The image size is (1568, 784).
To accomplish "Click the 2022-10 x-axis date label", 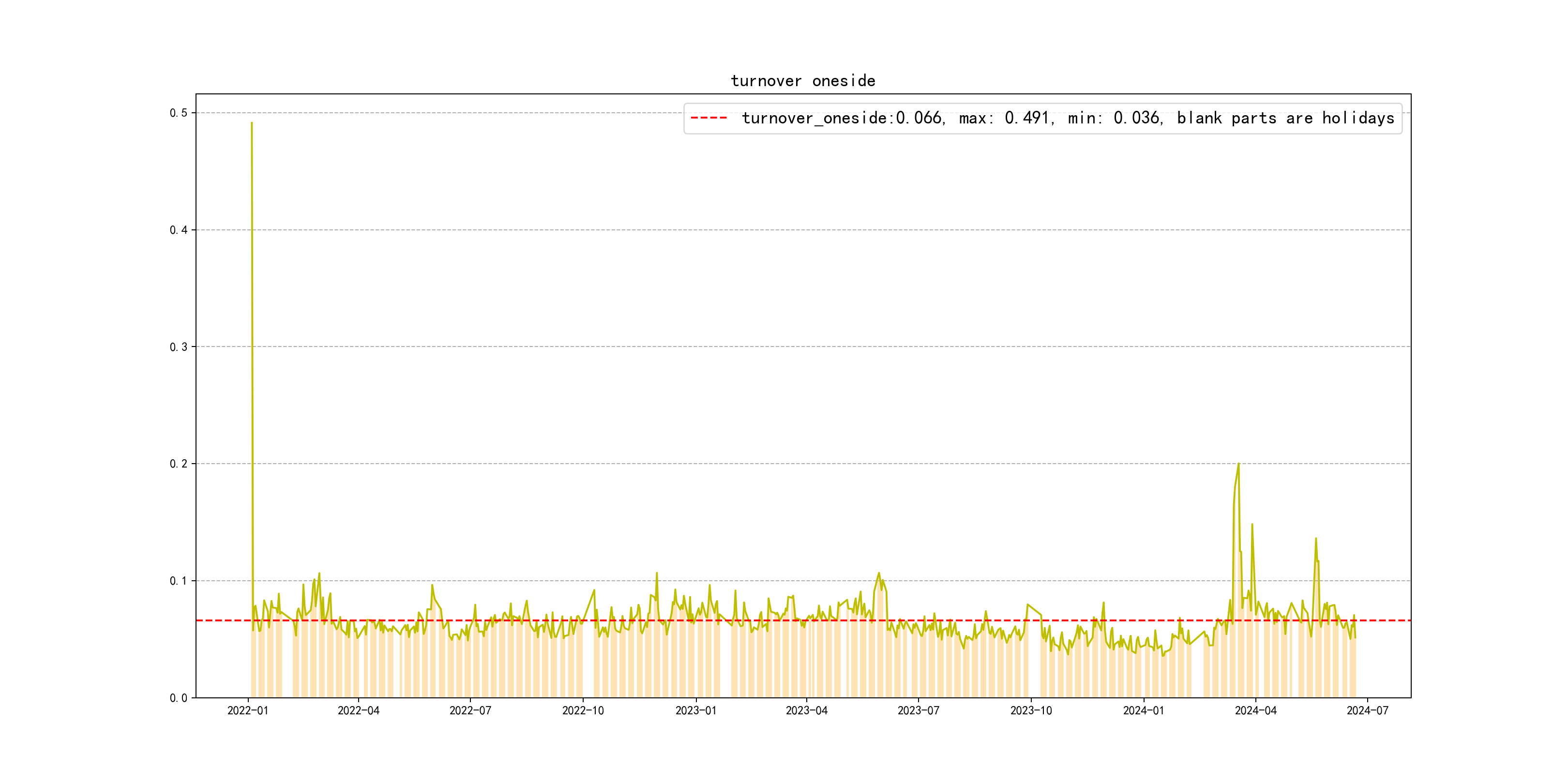I will pos(583,710).
